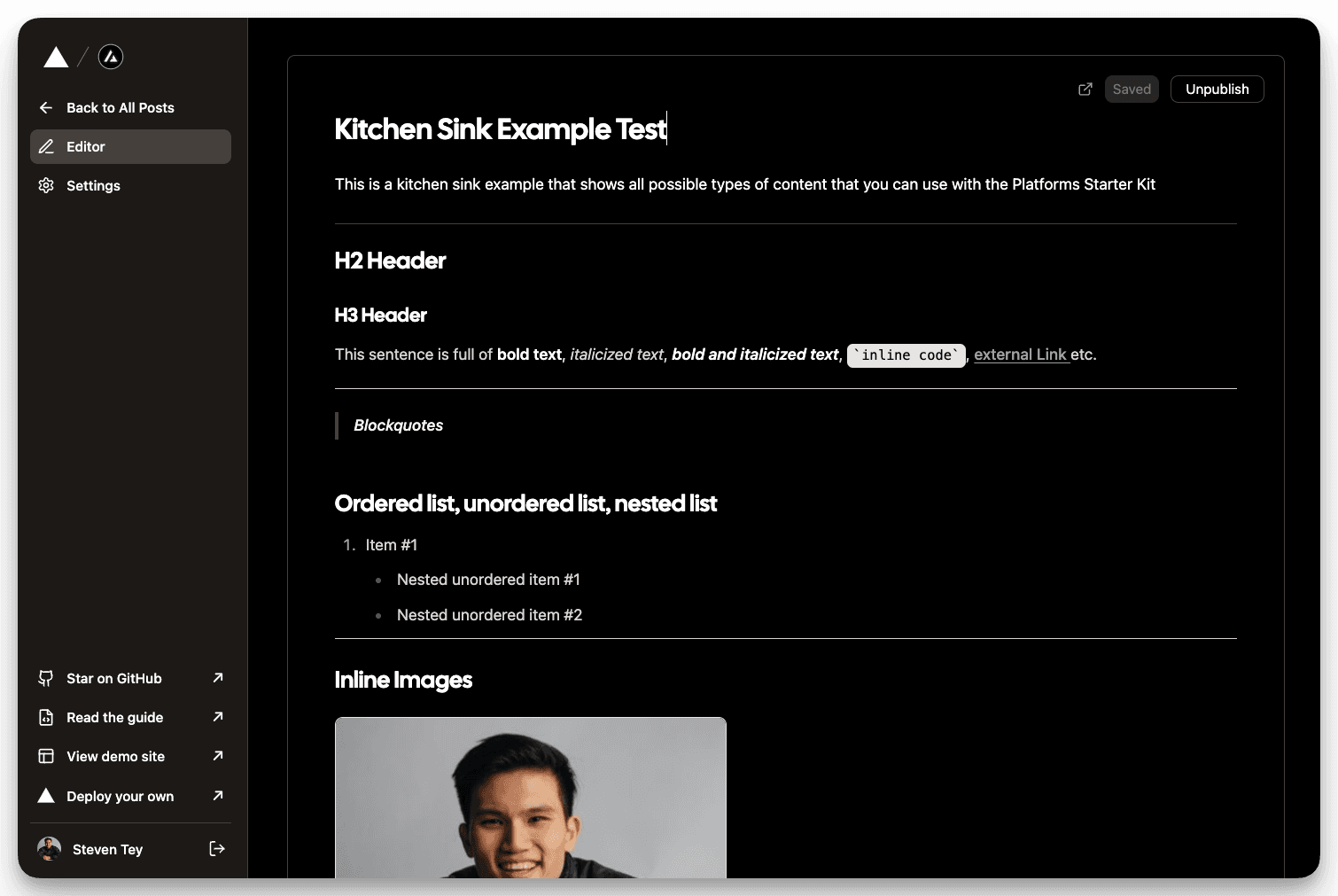Go Back to All Posts
Image resolution: width=1338 pixels, height=896 pixels.
tap(120, 108)
